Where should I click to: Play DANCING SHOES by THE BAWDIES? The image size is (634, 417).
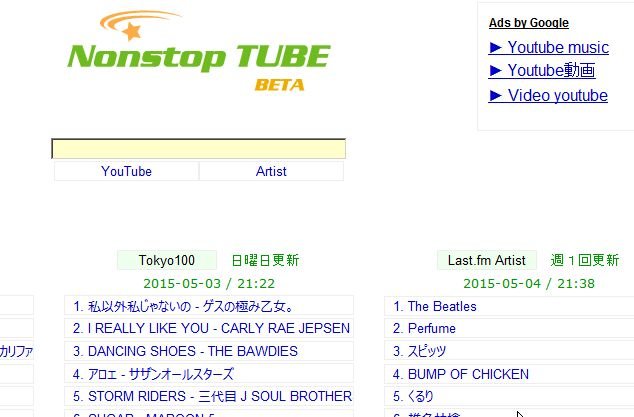[209, 351]
